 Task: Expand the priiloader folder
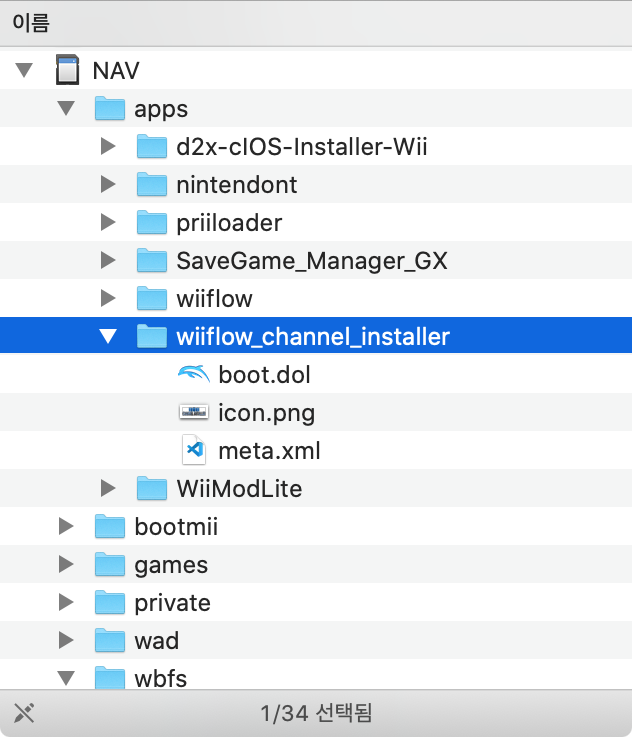[108, 222]
